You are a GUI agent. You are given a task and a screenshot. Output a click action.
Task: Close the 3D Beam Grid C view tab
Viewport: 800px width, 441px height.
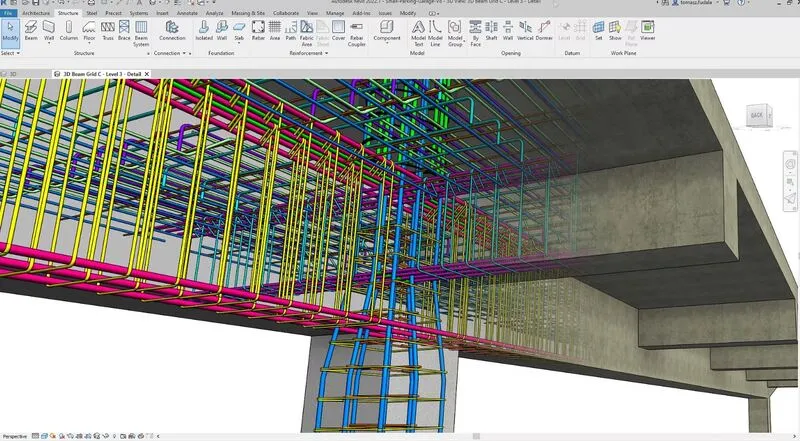(147, 74)
